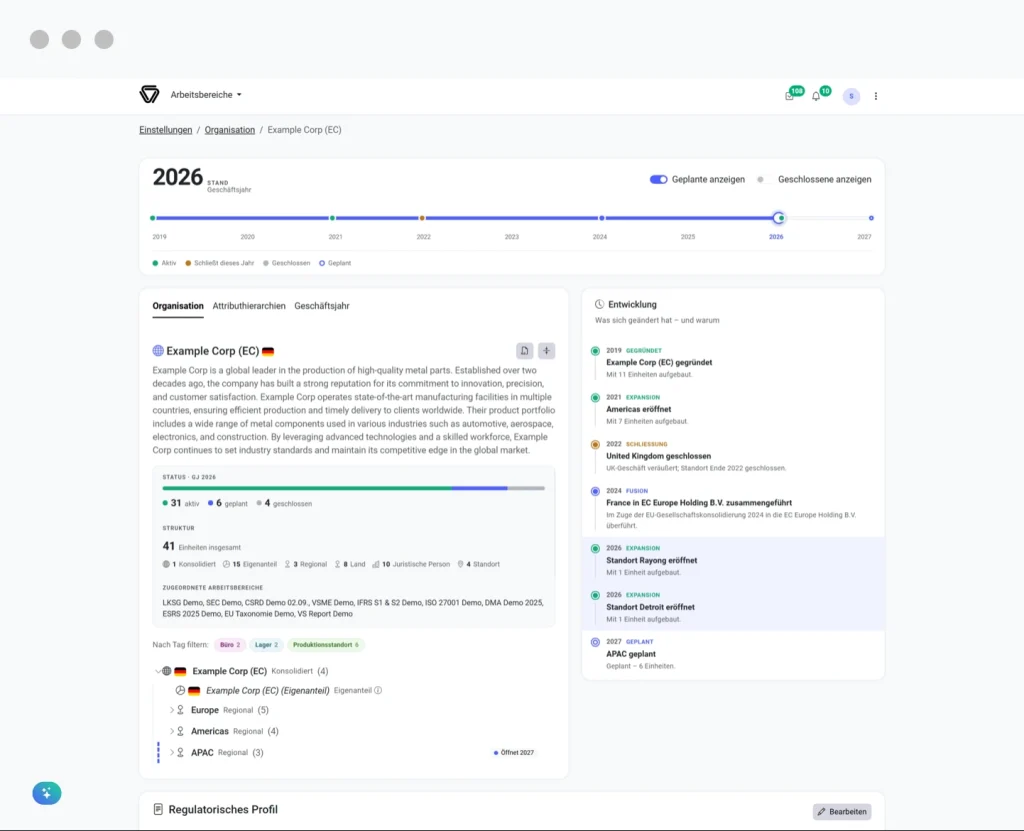1024x831 pixels.
Task: Click the APAC regional pin icon
Action: [x=181, y=753]
